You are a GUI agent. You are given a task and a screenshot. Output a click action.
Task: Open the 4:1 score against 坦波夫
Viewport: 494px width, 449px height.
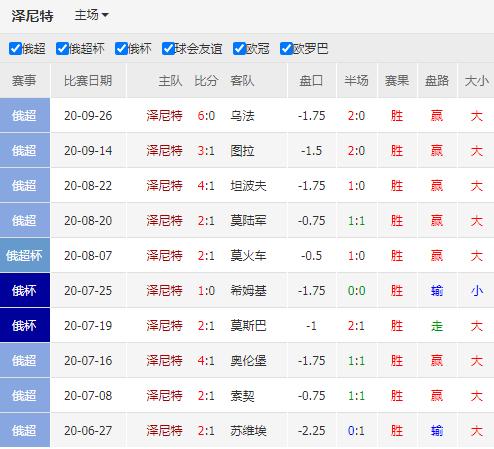[206, 186]
